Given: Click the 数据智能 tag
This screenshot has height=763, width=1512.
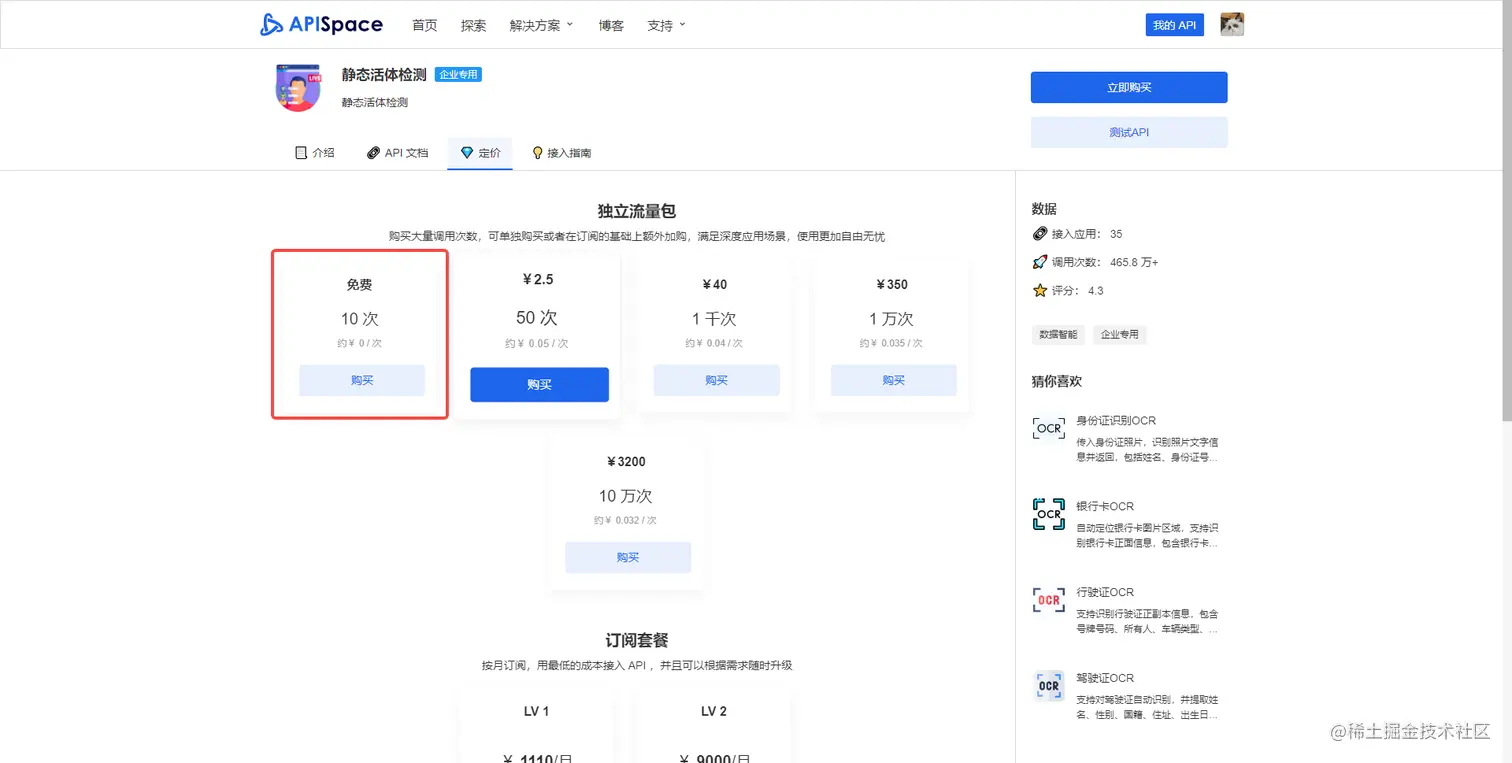Looking at the screenshot, I should tap(1058, 334).
